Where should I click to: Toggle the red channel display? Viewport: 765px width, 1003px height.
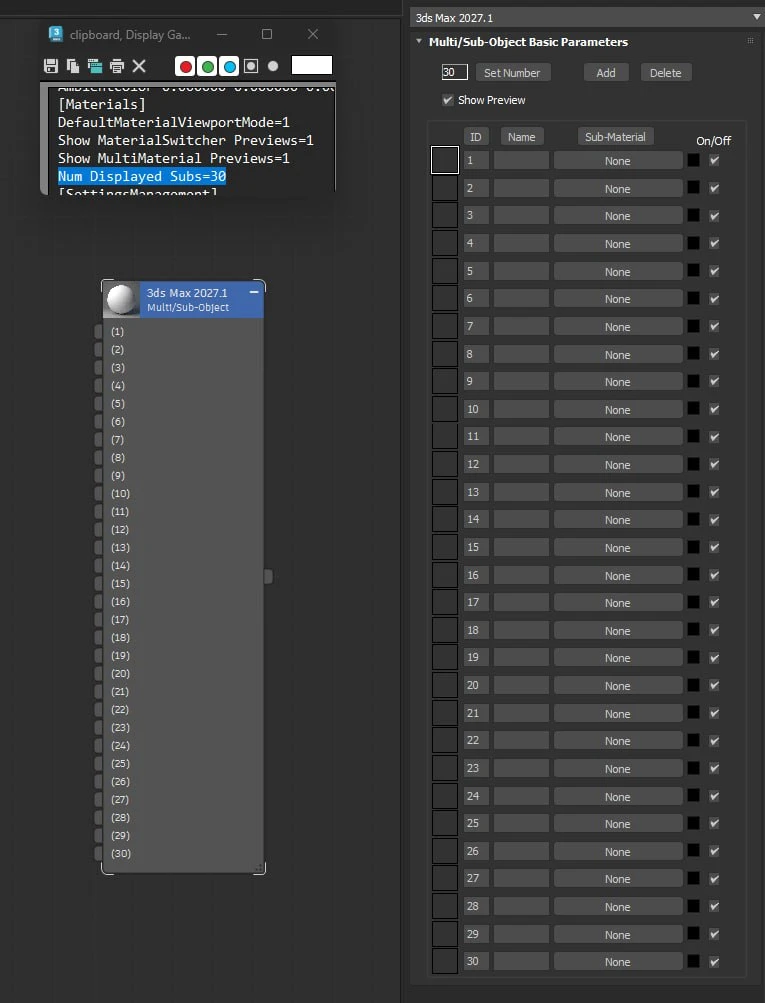pyautogui.click(x=185, y=66)
